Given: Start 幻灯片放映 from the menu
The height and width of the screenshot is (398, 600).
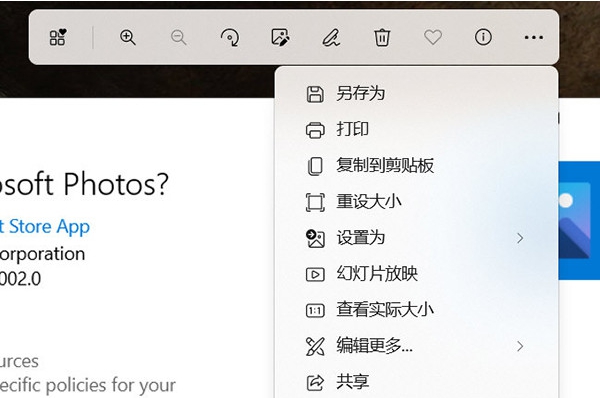Looking at the screenshot, I should point(416,274).
